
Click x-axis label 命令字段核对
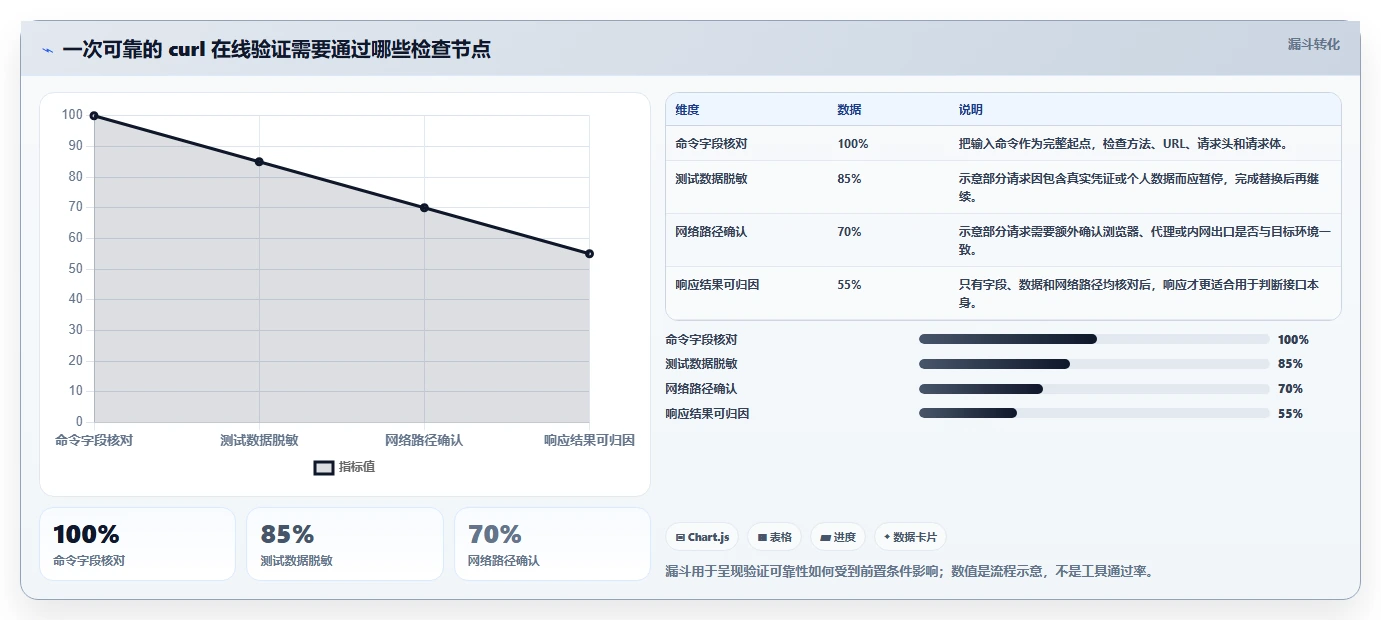click(x=94, y=440)
